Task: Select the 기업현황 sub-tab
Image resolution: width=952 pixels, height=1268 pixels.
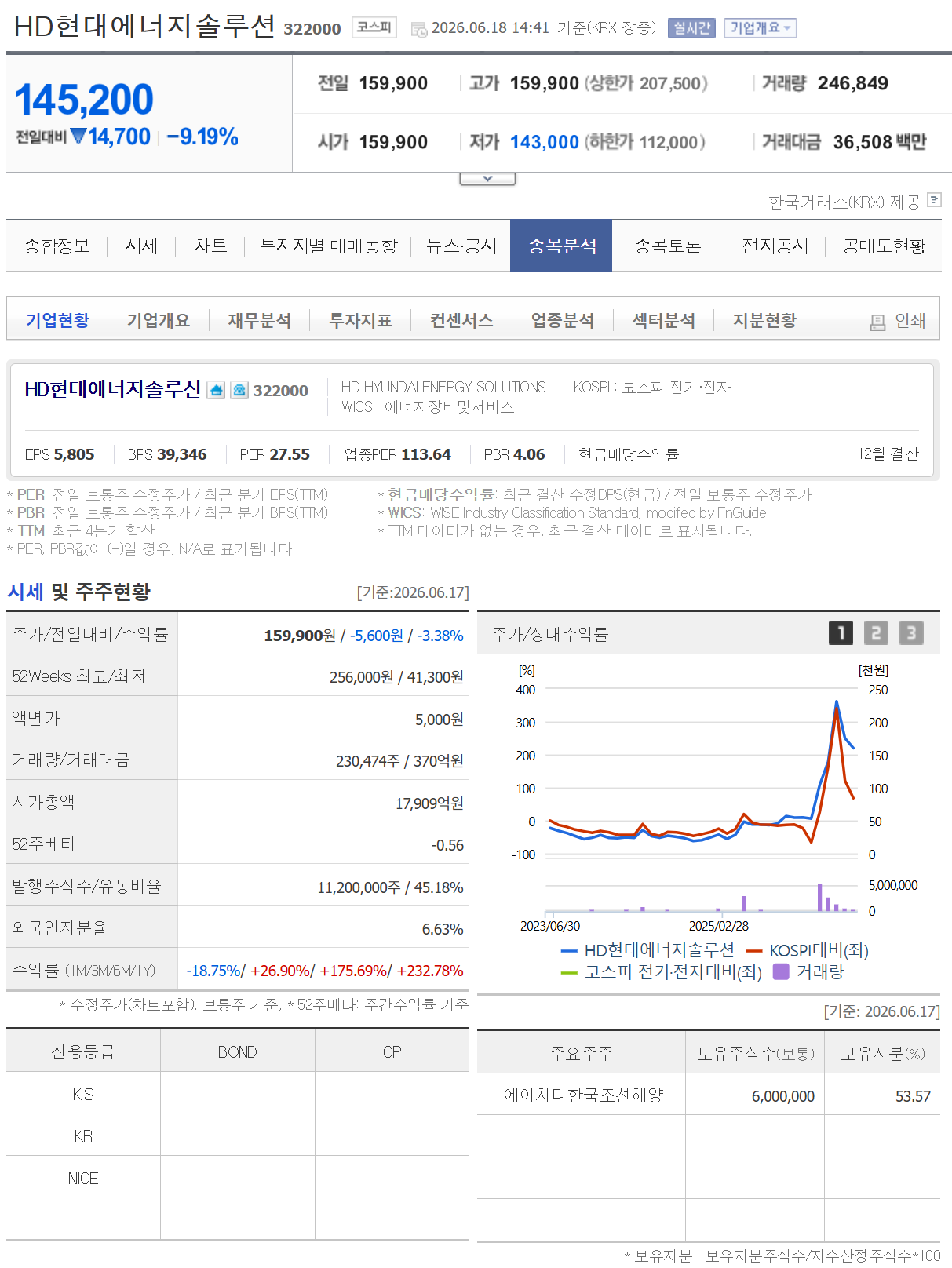Action: pyautogui.click(x=57, y=320)
